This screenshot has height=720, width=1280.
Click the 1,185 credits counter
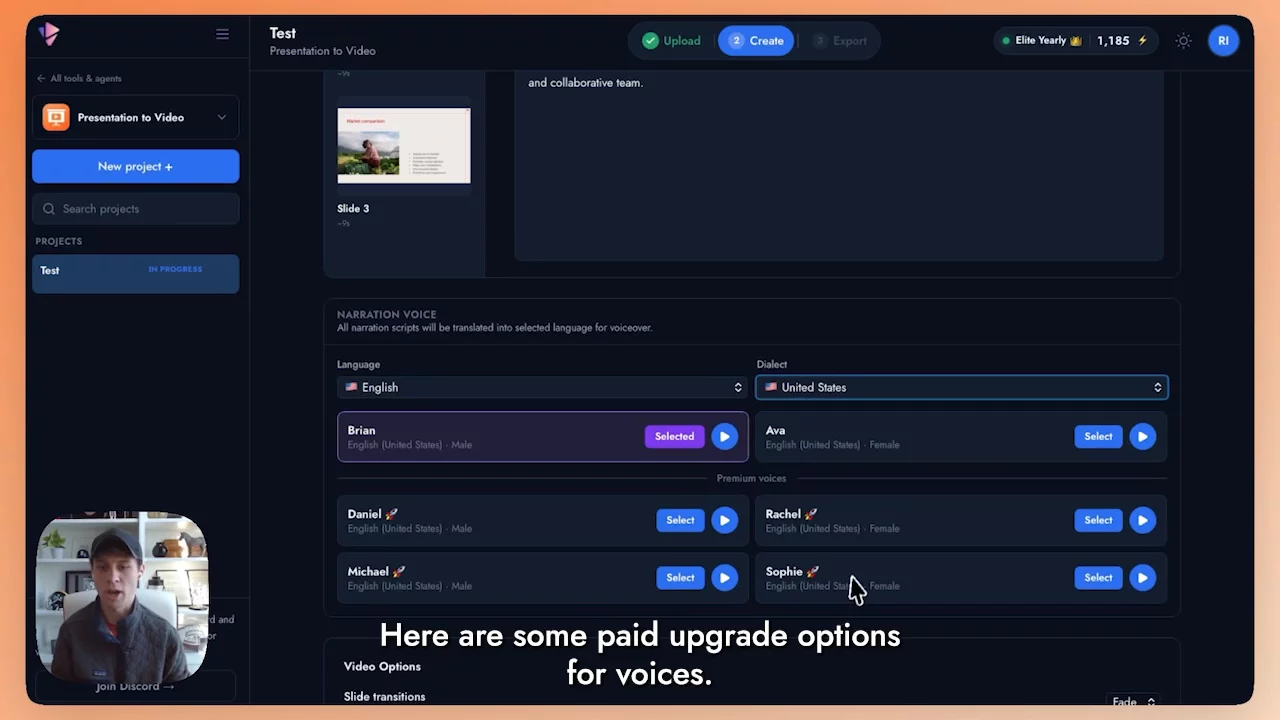(x=1113, y=41)
